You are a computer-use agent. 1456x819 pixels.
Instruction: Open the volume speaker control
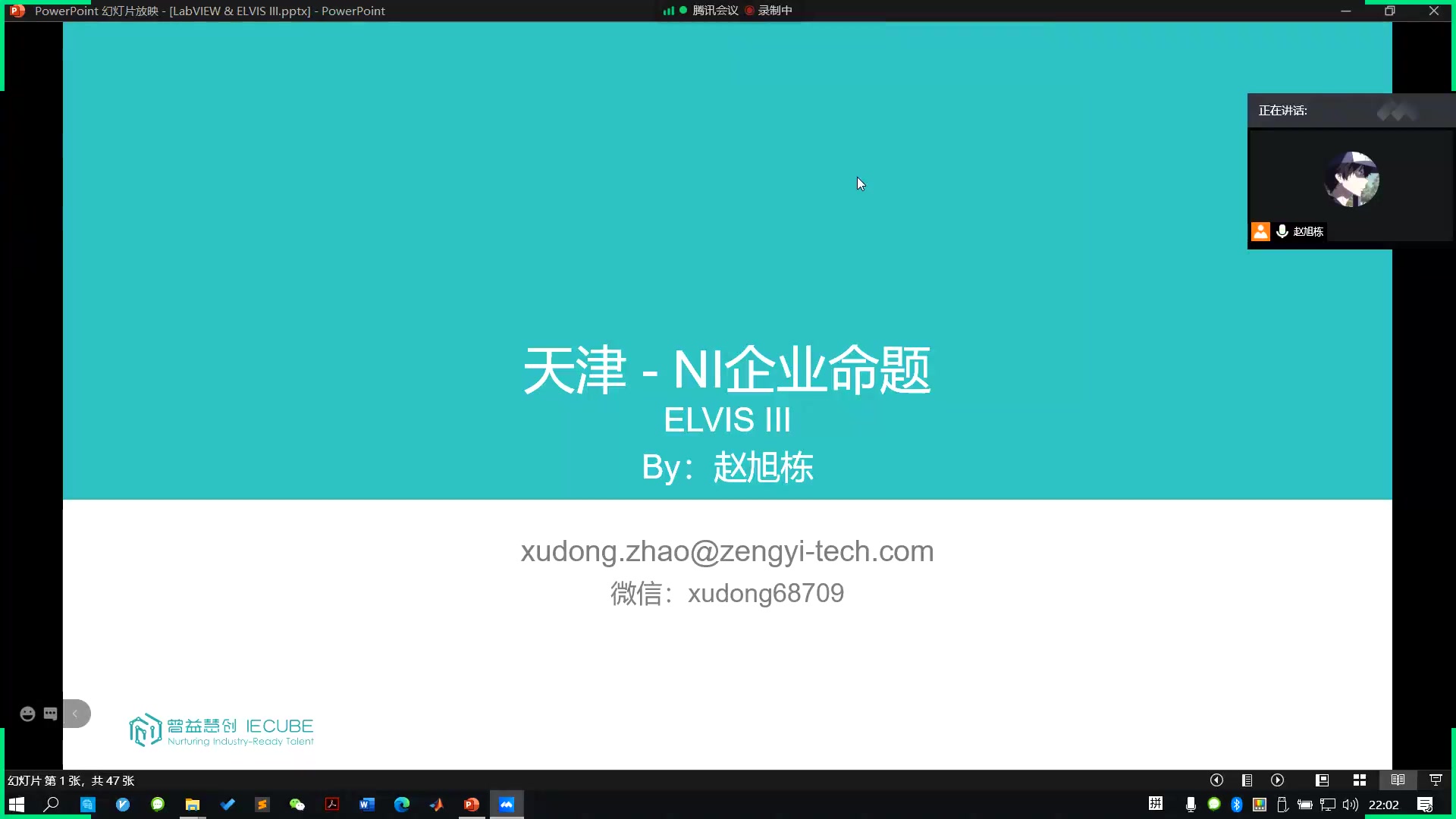[1351, 805]
